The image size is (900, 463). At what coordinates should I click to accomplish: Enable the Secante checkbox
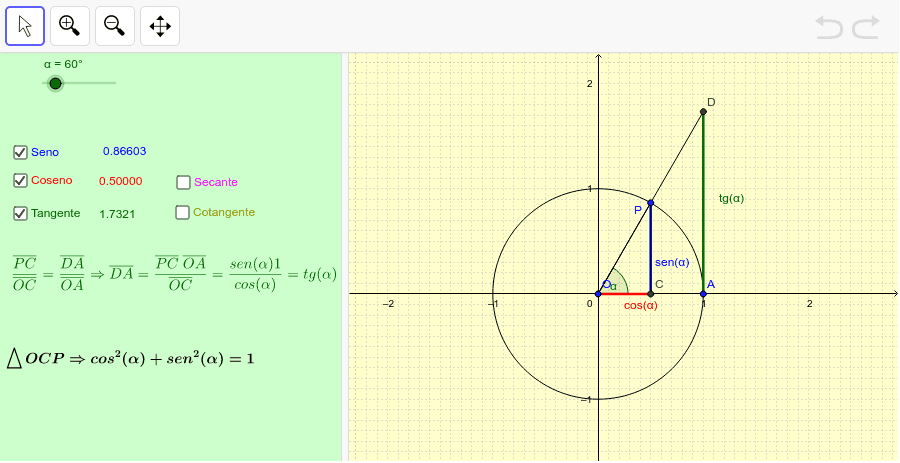(x=183, y=182)
